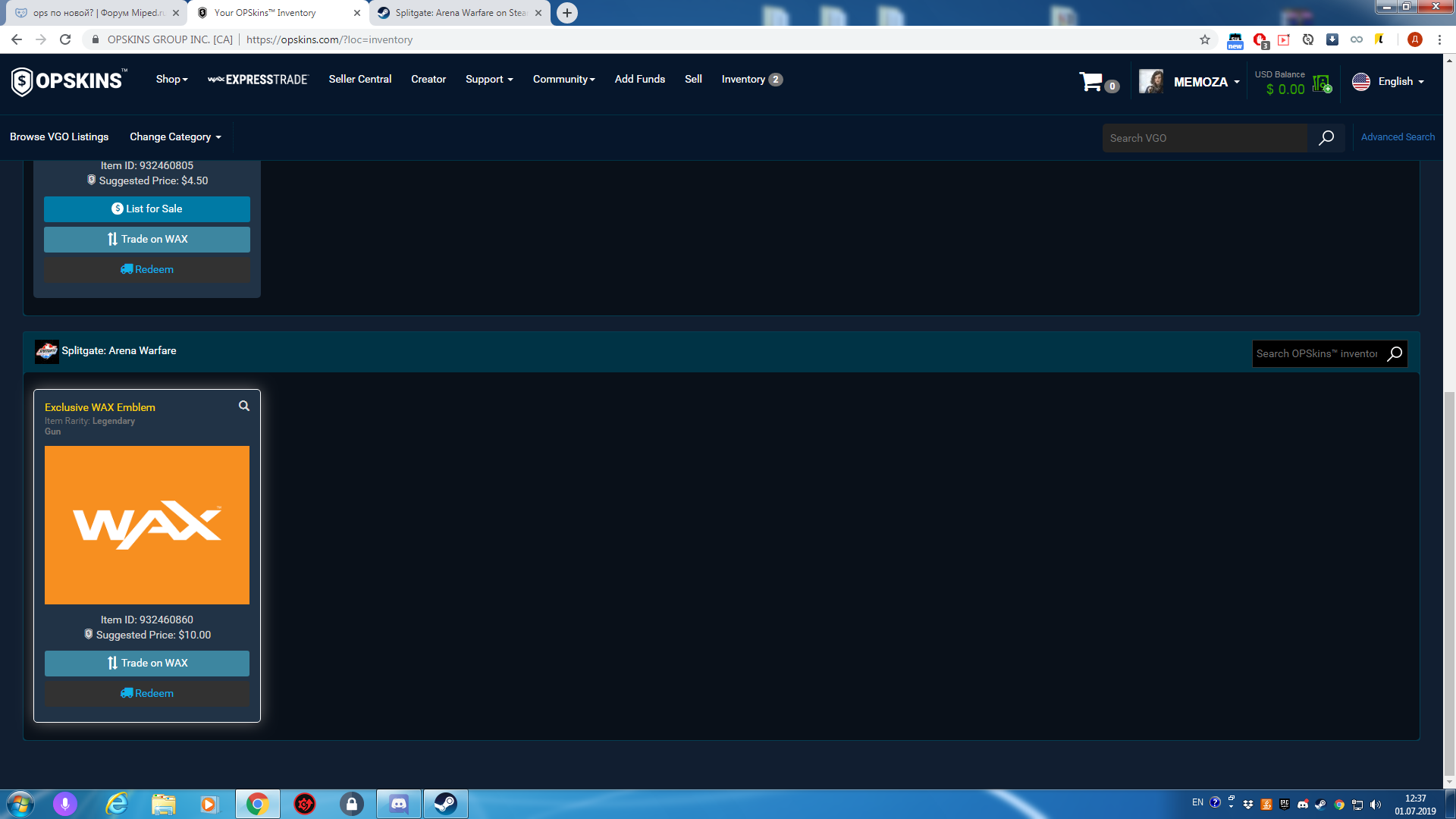Click the EN keyboard language indicator

pos(1197,802)
